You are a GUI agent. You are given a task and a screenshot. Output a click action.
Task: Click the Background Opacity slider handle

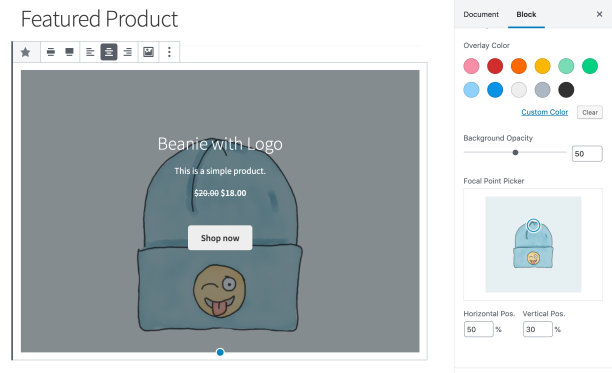(515, 153)
